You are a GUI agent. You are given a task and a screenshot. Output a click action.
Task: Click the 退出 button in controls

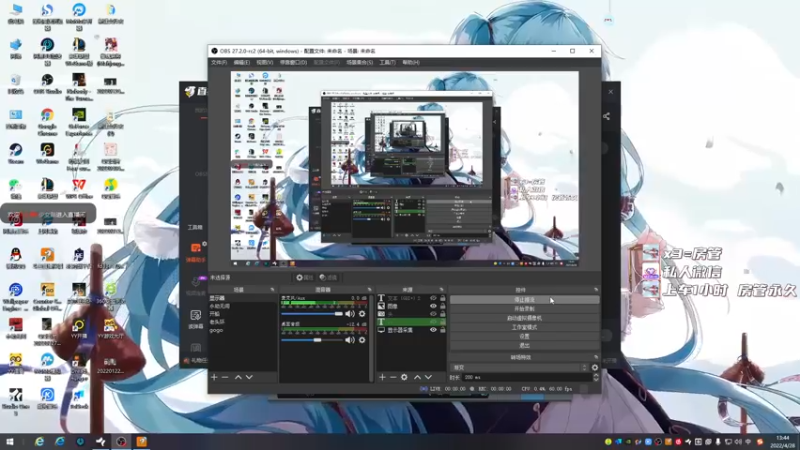pos(524,346)
